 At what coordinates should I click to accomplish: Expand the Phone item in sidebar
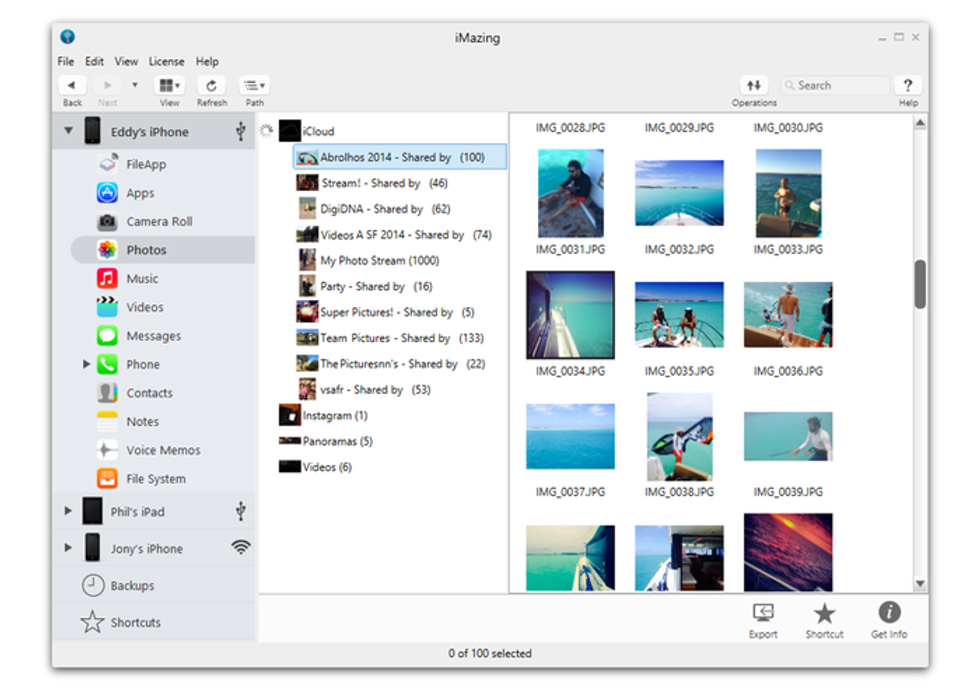tap(87, 365)
